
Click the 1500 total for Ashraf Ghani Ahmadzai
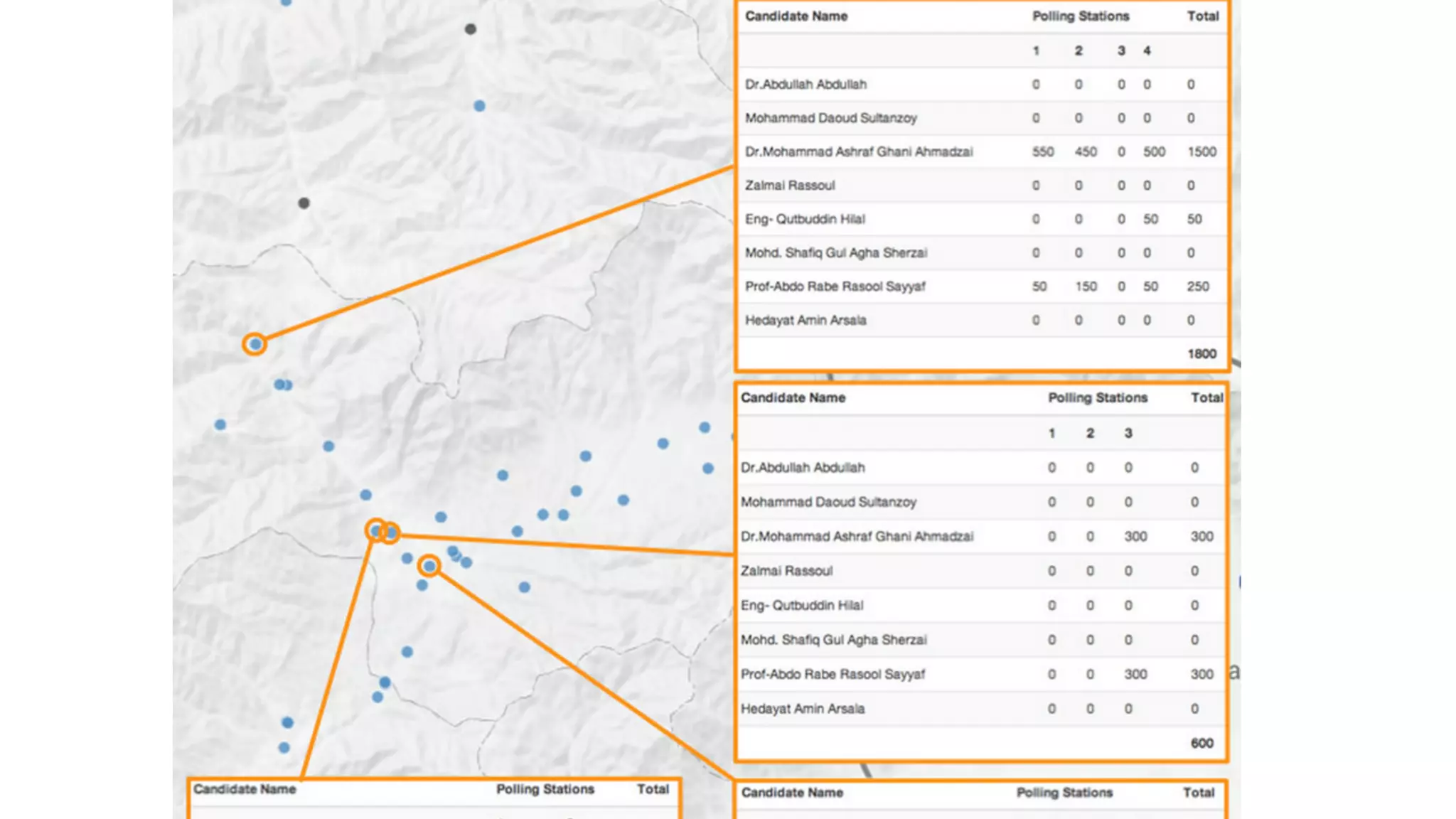click(x=1201, y=151)
